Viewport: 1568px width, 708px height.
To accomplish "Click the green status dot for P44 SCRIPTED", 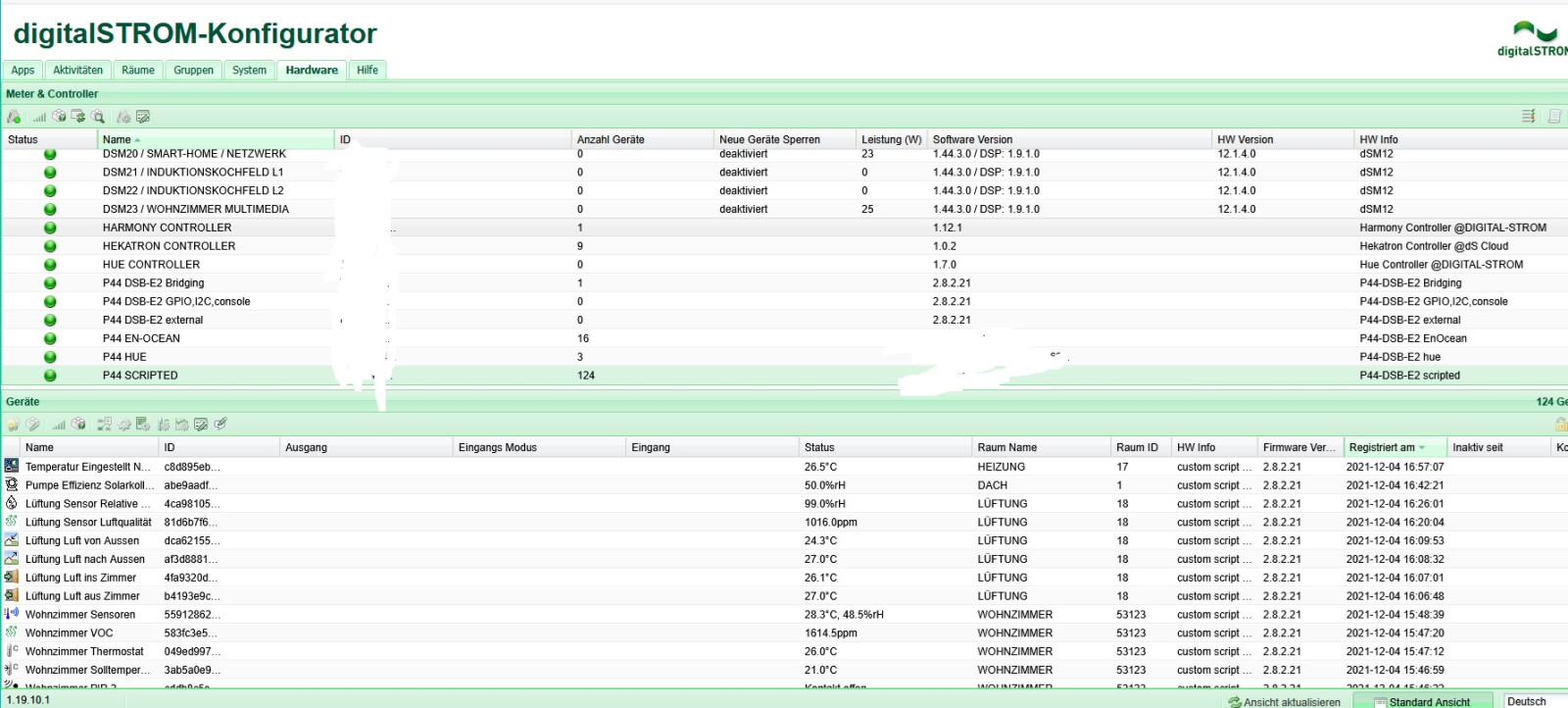I will (50, 376).
